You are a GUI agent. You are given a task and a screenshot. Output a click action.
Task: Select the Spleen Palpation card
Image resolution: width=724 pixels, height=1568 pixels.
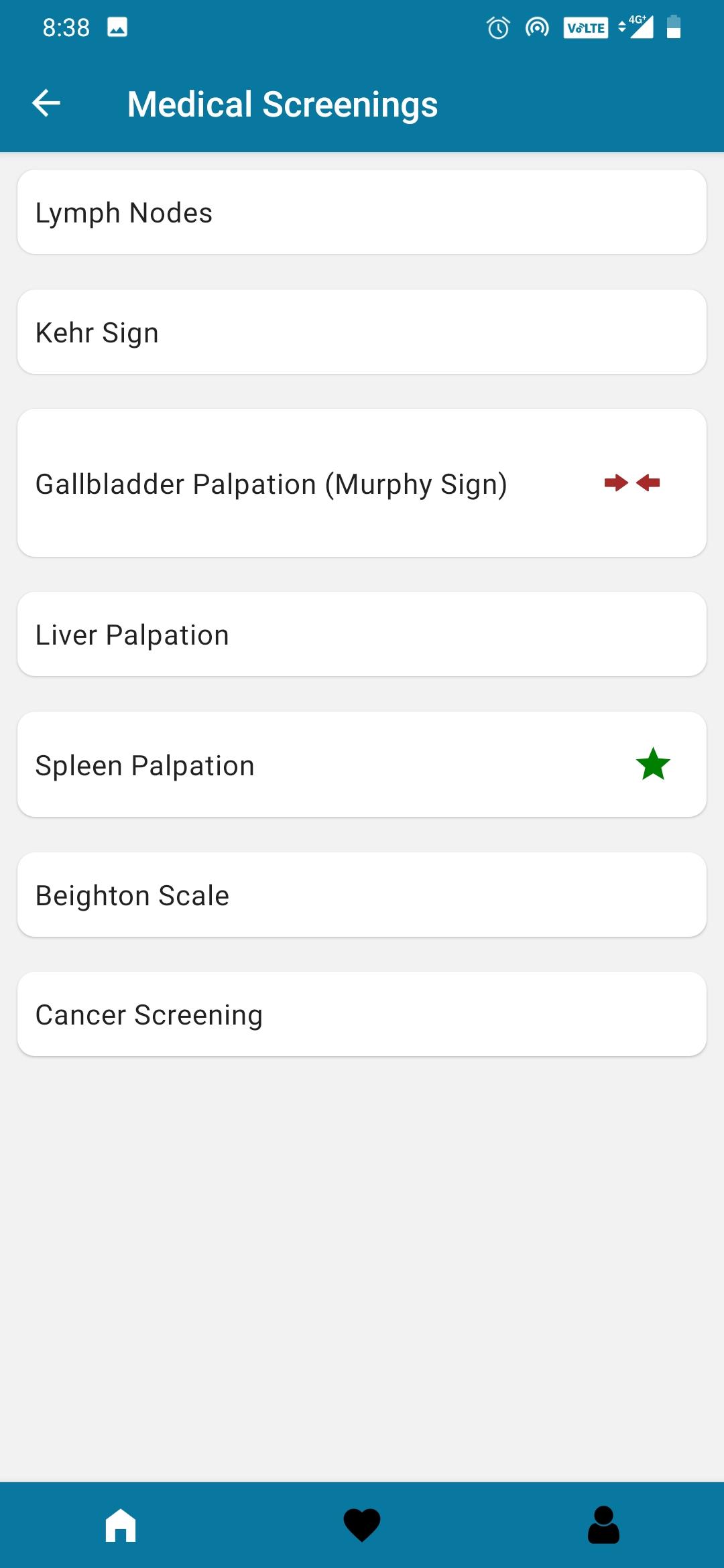click(x=362, y=765)
